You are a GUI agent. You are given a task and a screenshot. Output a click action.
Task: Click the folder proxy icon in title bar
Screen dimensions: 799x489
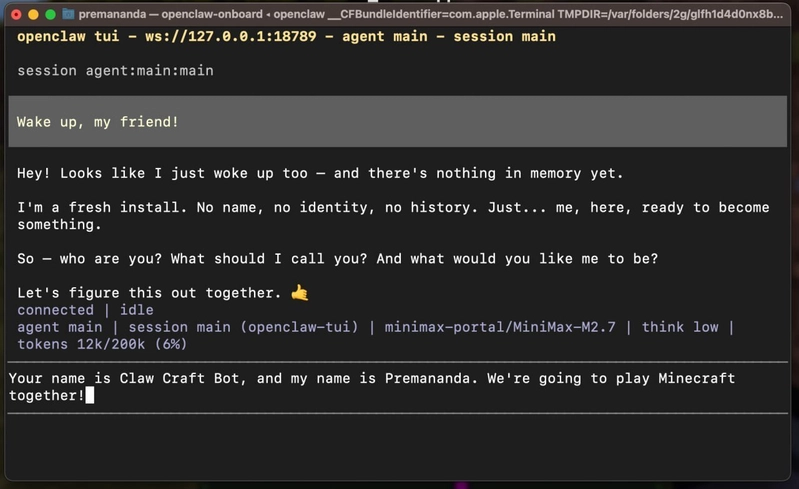coord(68,14)
